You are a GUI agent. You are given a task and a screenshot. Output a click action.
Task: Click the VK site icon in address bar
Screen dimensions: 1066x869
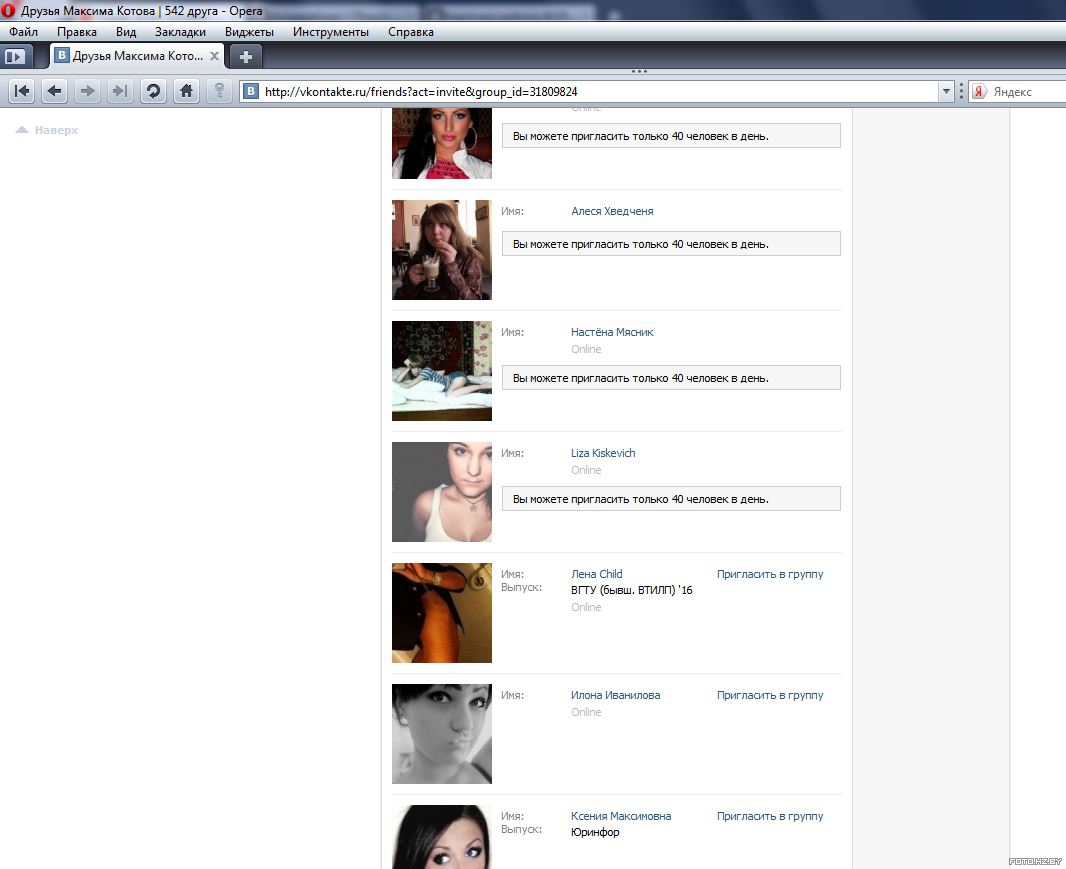point(251,91)
